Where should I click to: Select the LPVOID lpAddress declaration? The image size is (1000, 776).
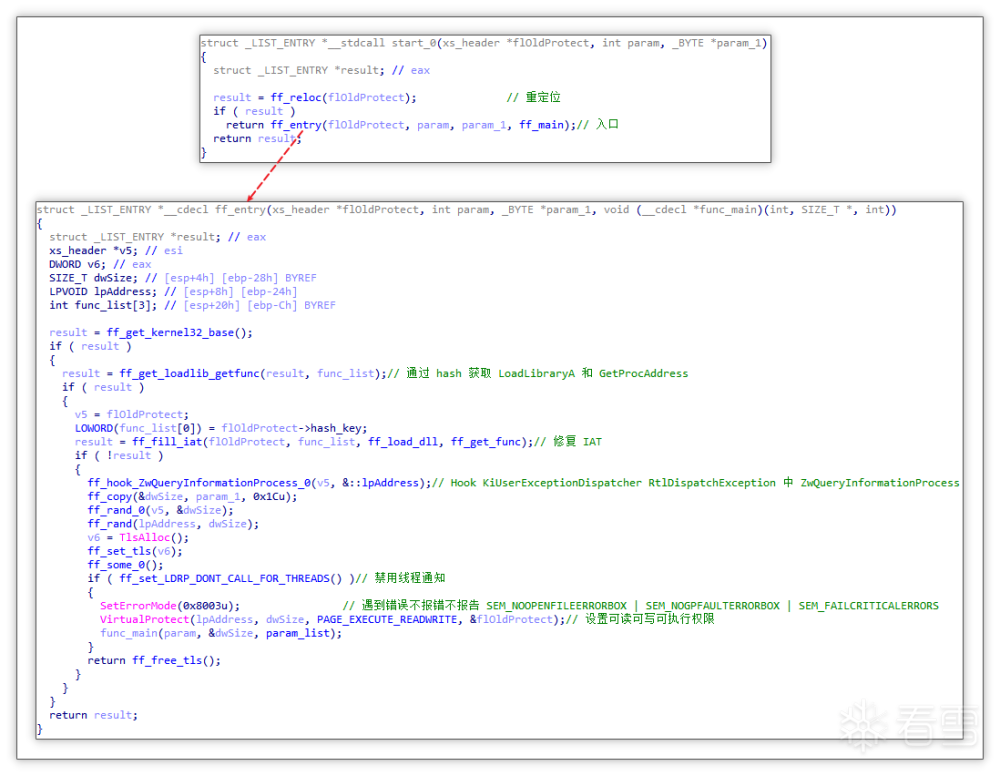103,292
